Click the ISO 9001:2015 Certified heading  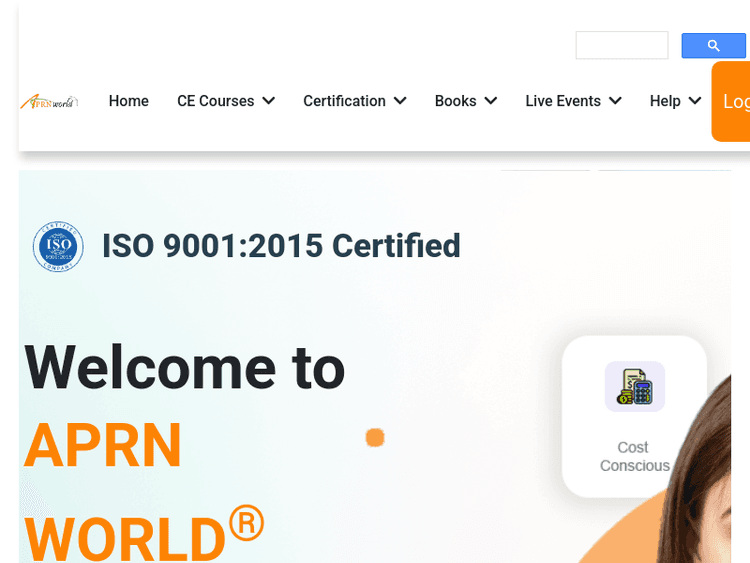coord(281,246)
